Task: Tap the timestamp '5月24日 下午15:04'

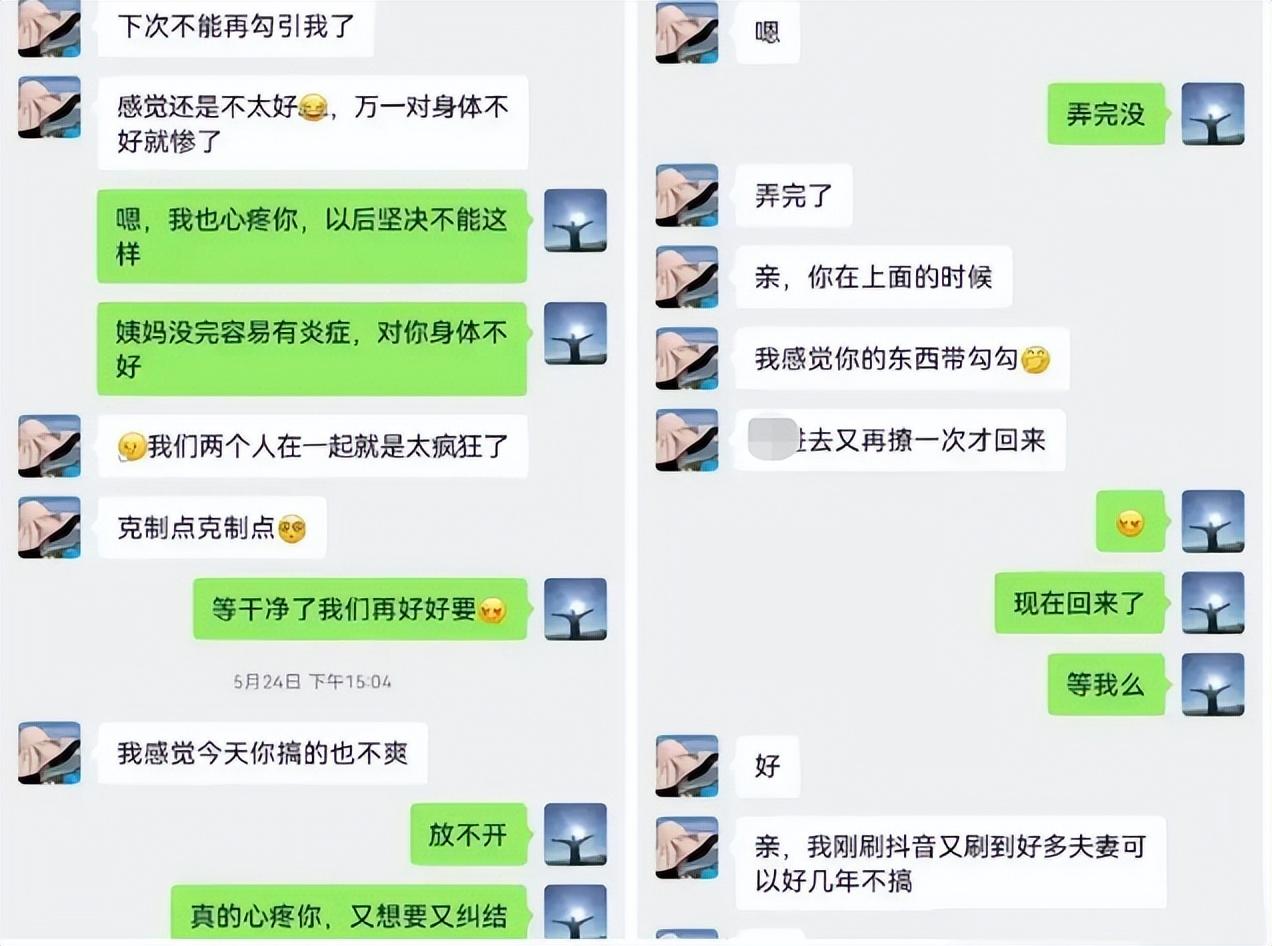Action: [x=312, y=682]
